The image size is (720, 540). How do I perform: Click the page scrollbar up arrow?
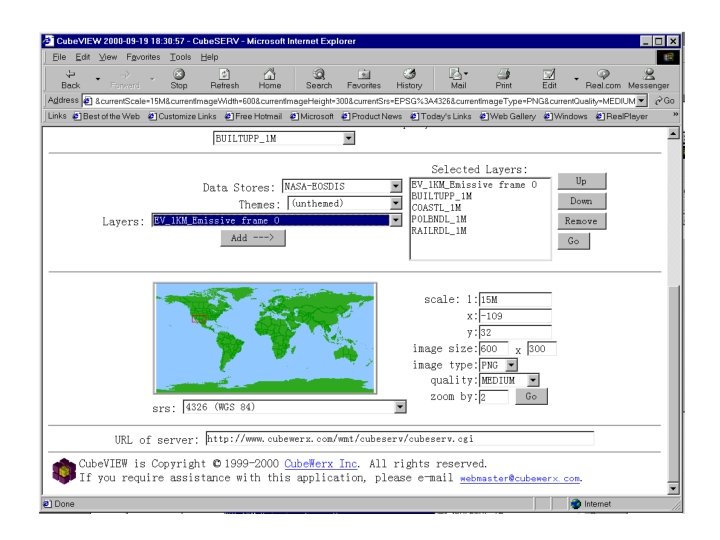(x=673, y=133)
